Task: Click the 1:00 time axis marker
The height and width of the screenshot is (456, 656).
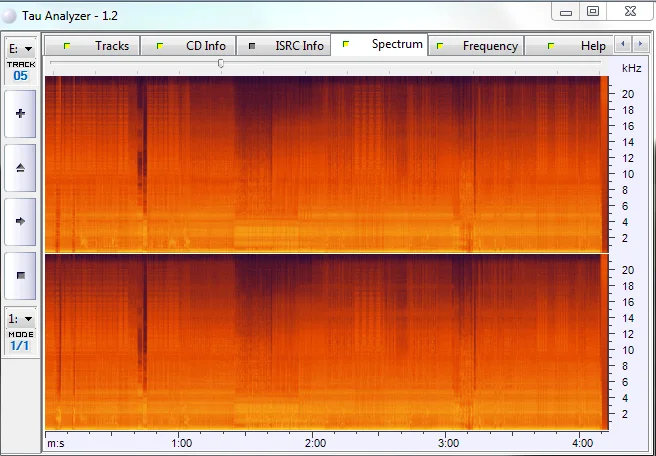Action: [182, 443]
